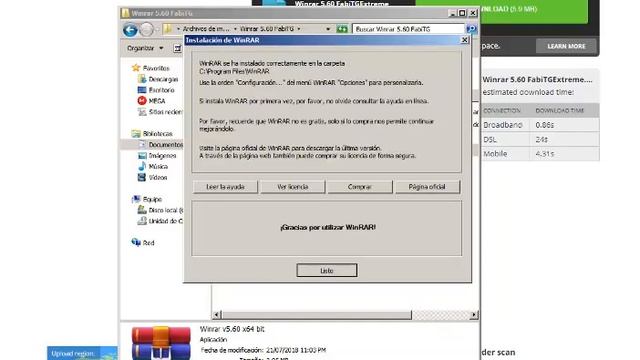Screen dimensions: 640x360
Task: Go back in Explorer window
Action: (130, 29)
